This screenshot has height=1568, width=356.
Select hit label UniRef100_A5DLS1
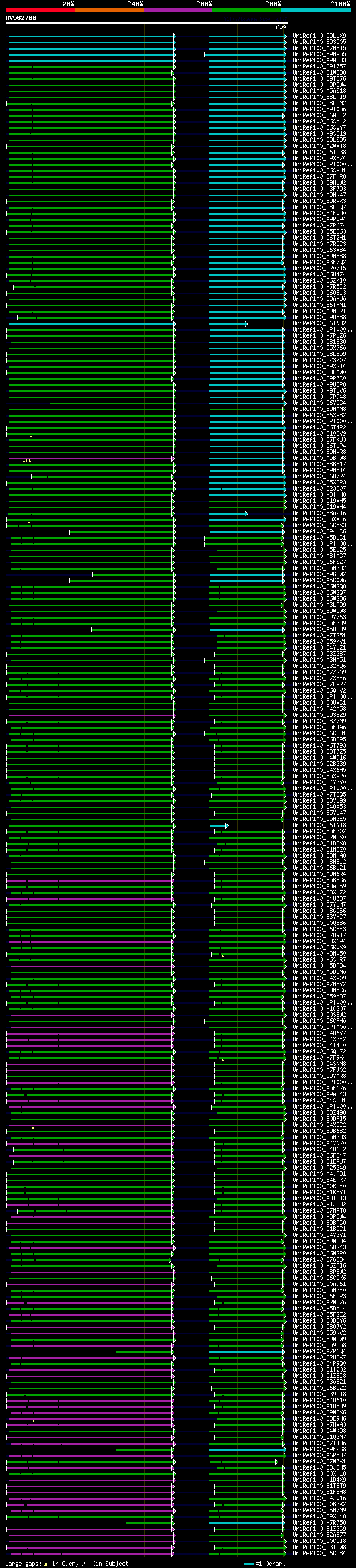319,537
